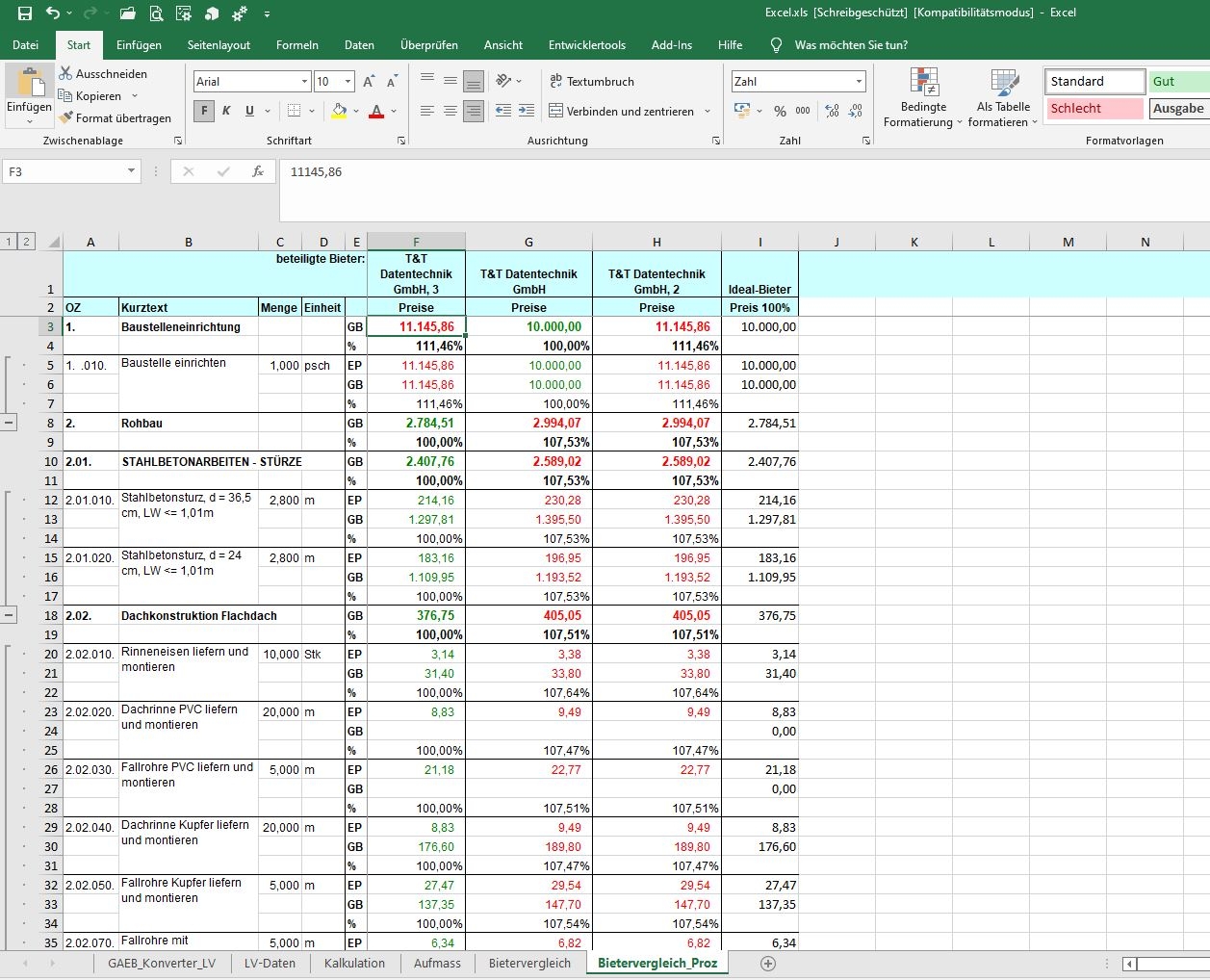Open the number format dropdown Zahl
This screenshot has width=1210, height=980.
859,82
